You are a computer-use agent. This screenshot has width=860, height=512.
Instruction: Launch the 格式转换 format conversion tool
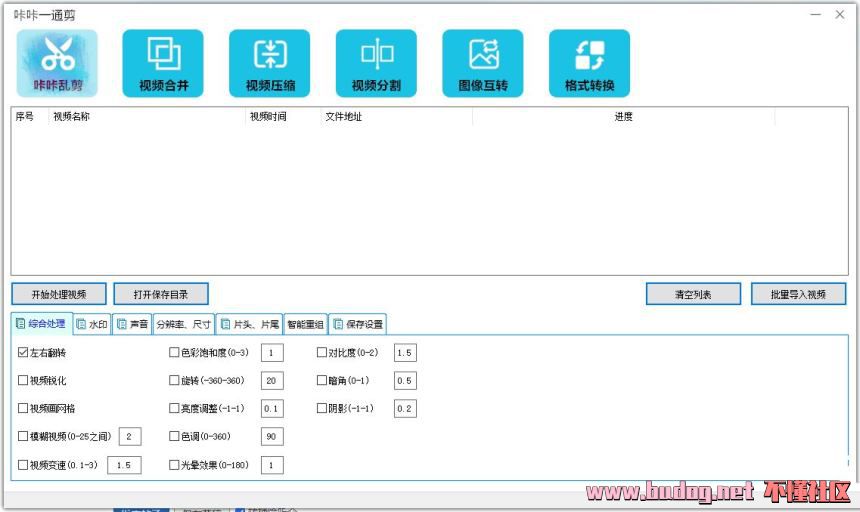[x=589, y=62]
